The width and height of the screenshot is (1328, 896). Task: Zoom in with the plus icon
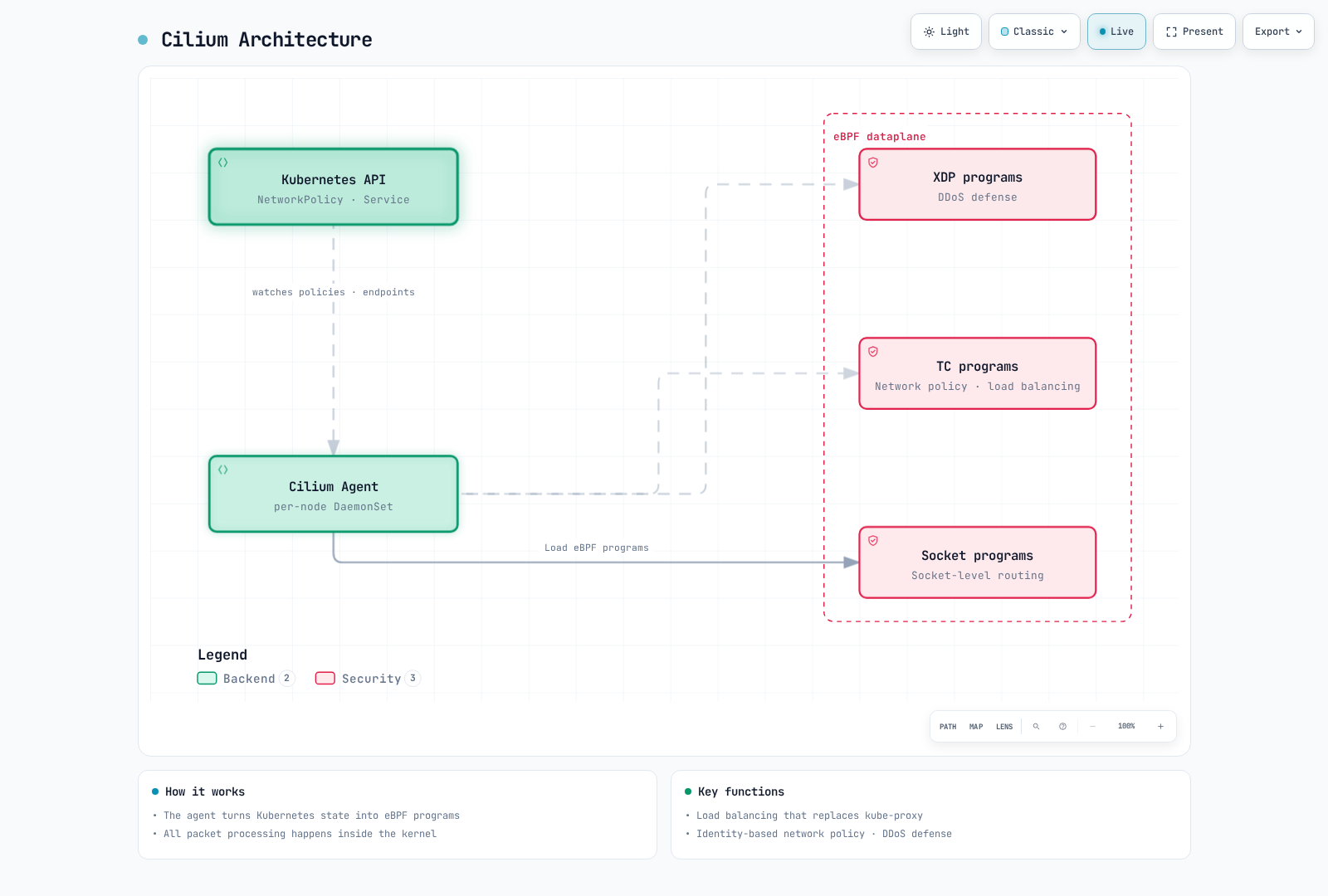click(x=1160, y=727)
